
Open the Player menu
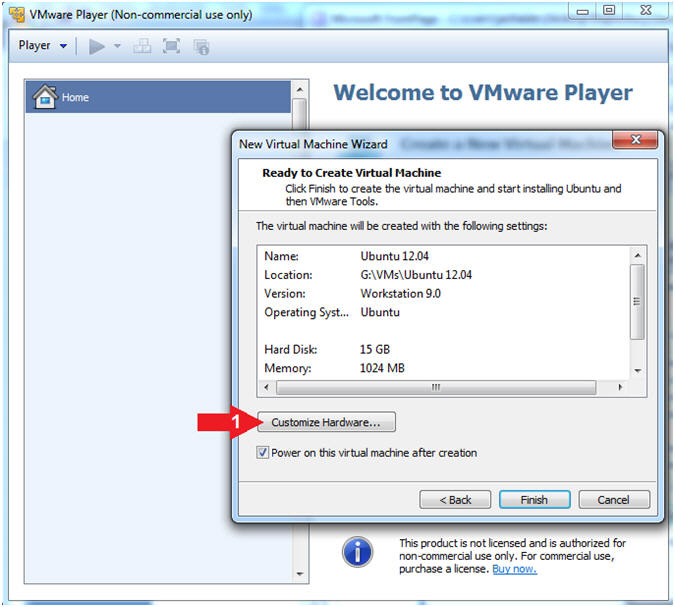42,45
